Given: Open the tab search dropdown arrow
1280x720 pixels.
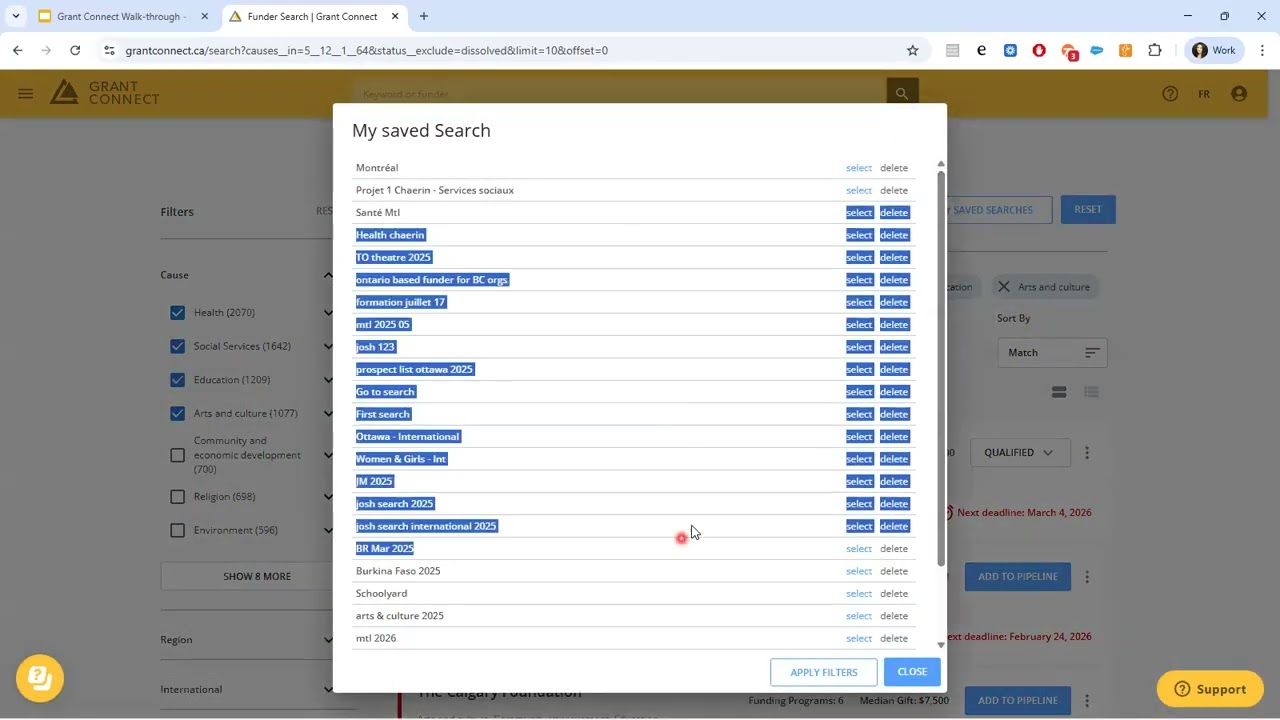Looking at the screenshot, I should [x=16, y=16].
